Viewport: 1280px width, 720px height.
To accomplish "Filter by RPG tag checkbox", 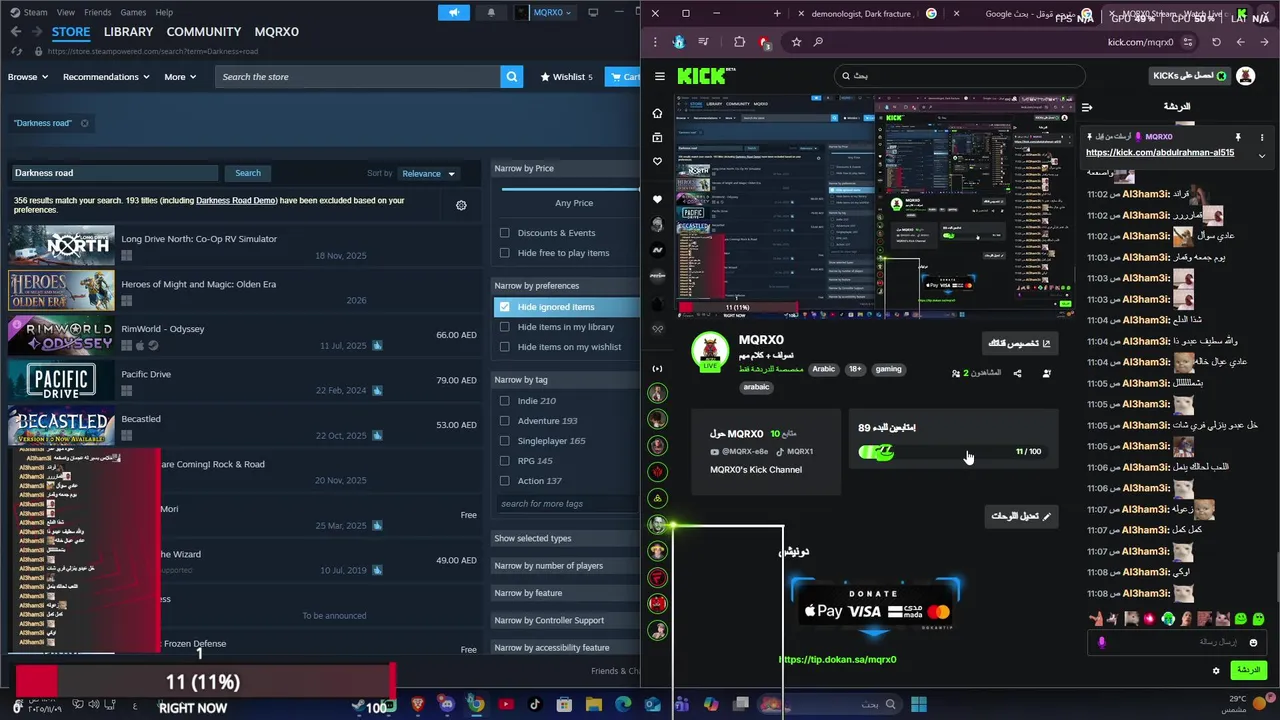I will tap(505, 461).
